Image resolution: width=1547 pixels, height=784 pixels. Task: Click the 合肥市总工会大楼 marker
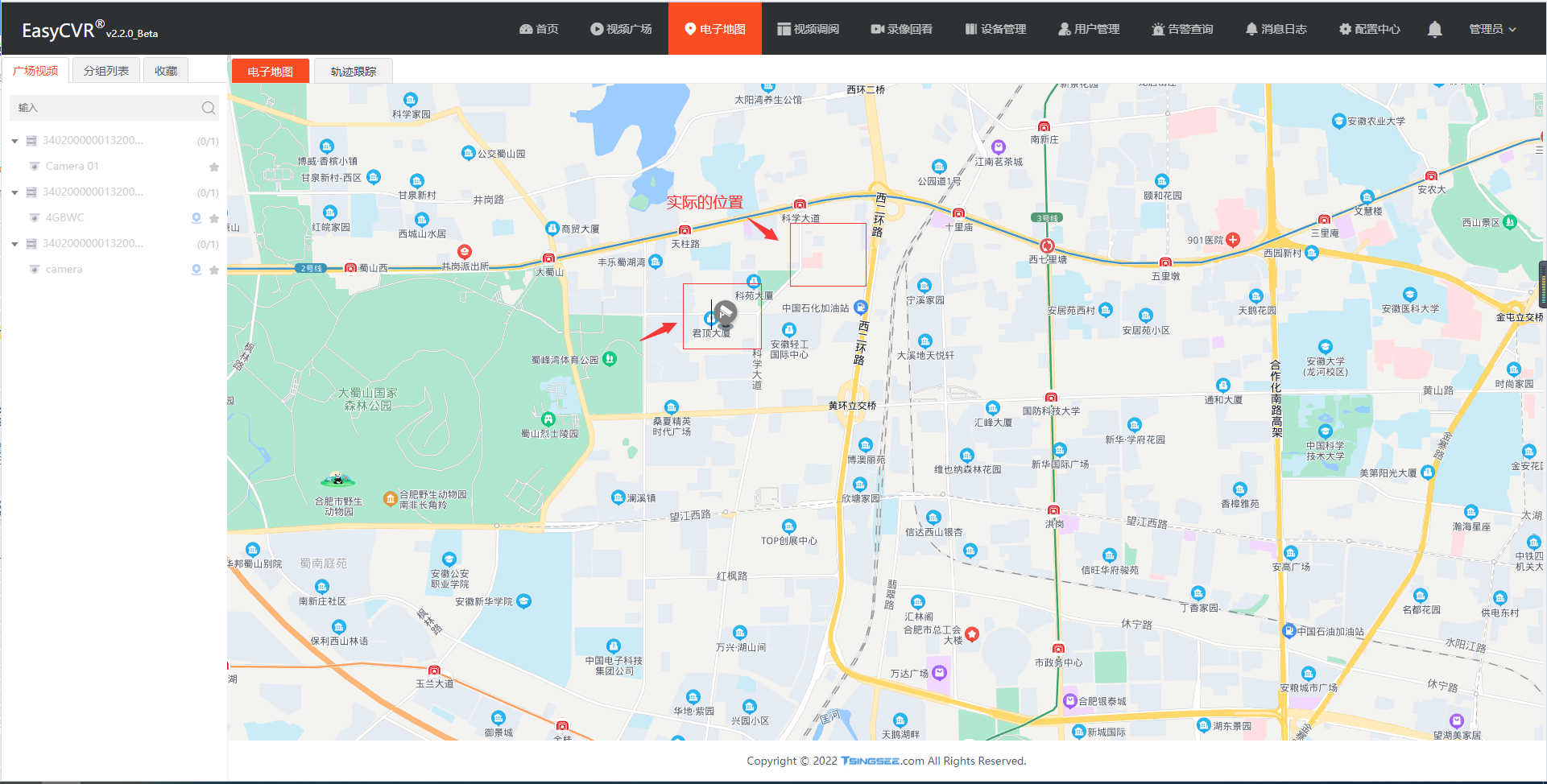click(972, 634)
